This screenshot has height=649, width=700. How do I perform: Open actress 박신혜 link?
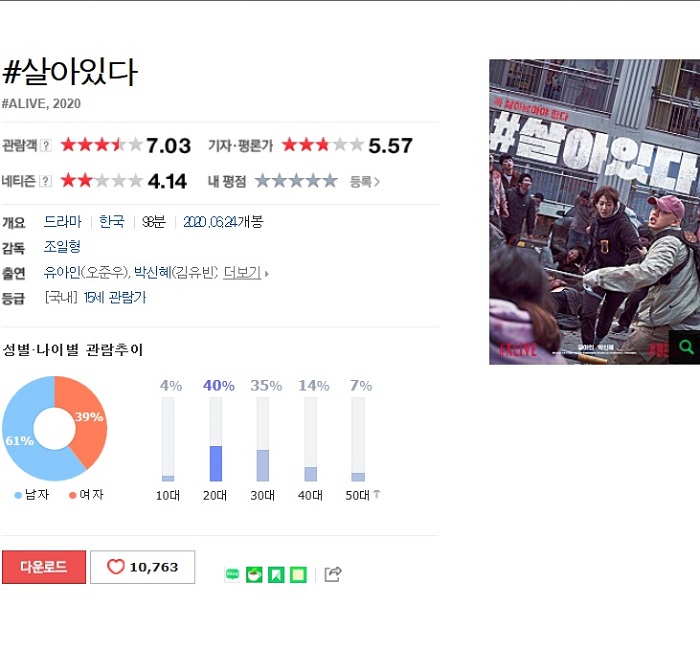click(x=152, y=272)
